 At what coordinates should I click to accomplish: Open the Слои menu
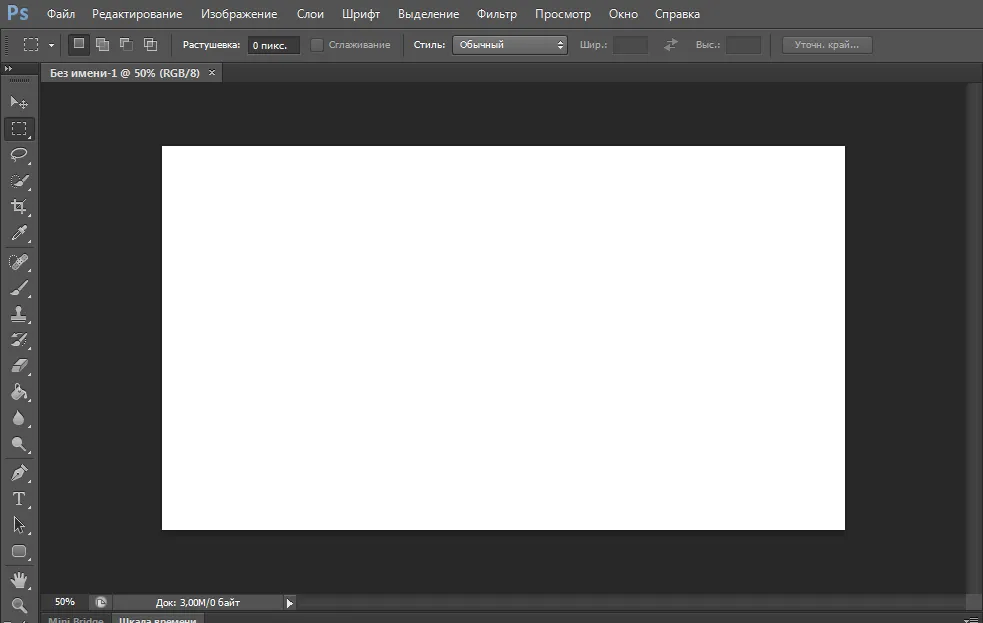(x=310, y=14)
